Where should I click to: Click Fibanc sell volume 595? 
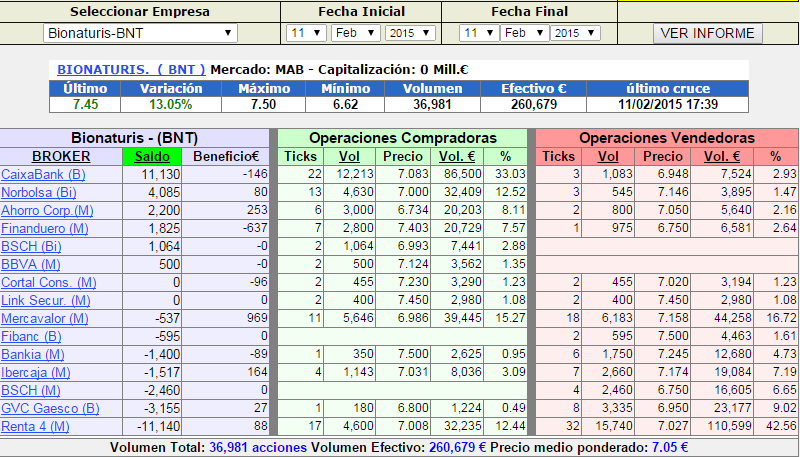click(621, 337)
